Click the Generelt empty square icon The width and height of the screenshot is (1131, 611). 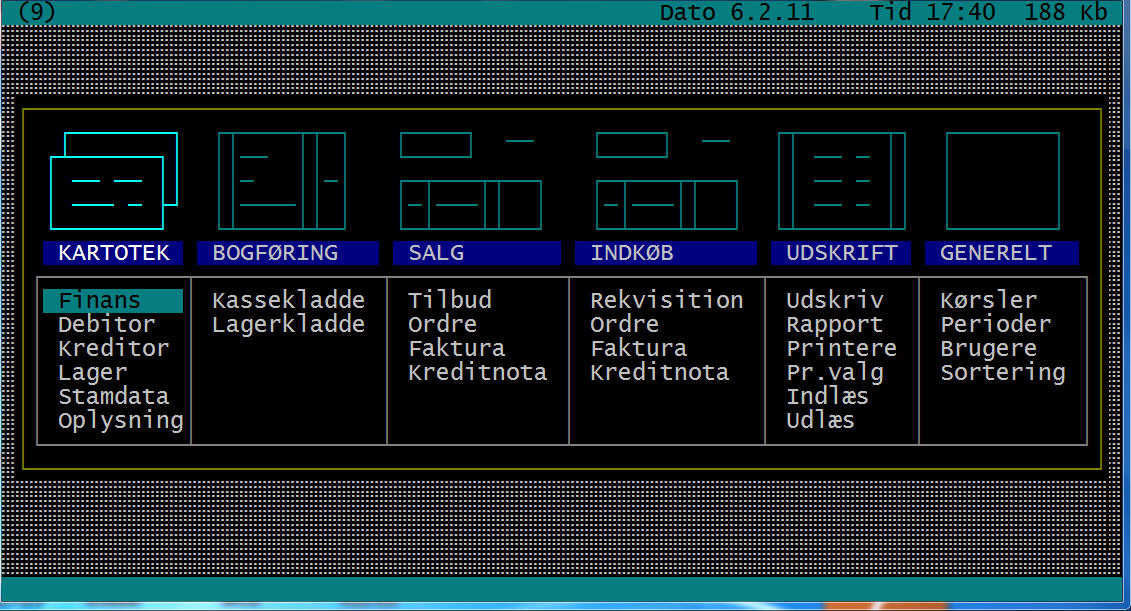click(x=1002, y=181)
